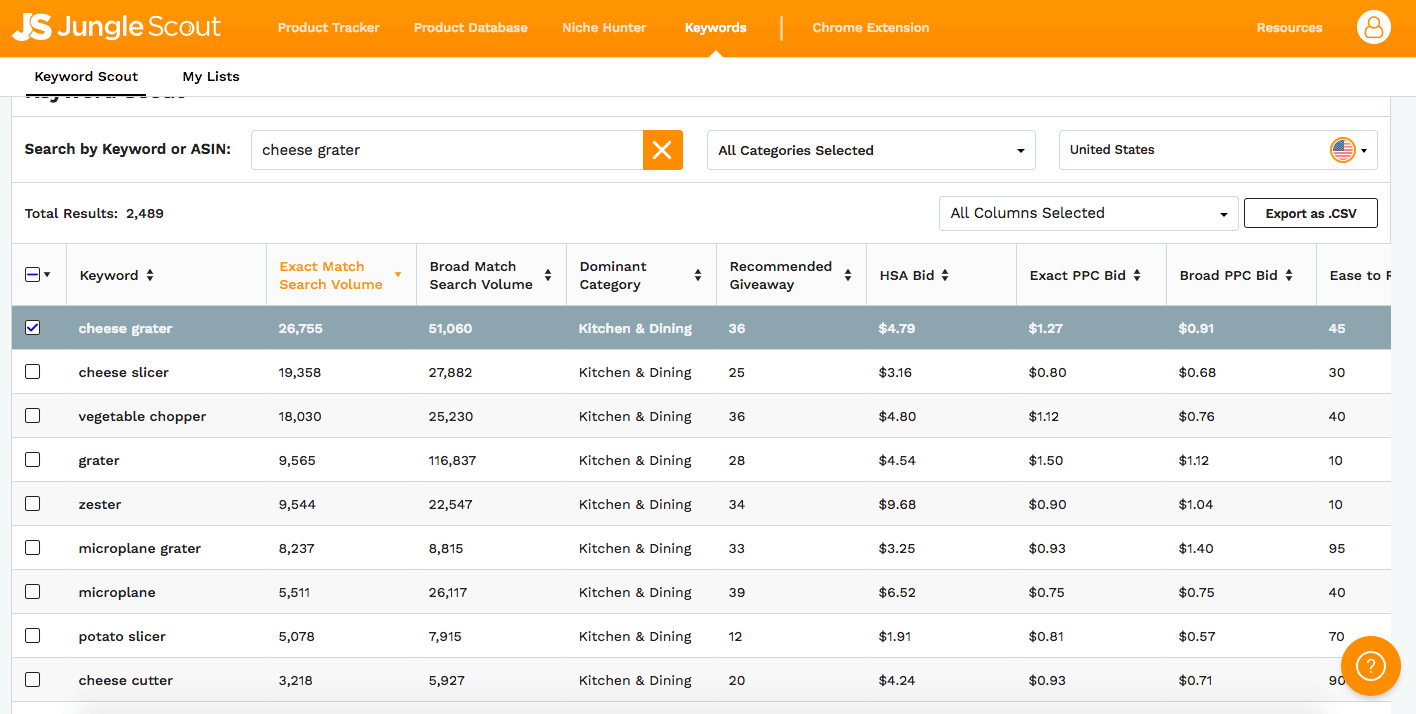Image resolution: width=1416 pixels, height=714 pixels.
Task: Click the United States flag icon
Action: pos(1342,150)
